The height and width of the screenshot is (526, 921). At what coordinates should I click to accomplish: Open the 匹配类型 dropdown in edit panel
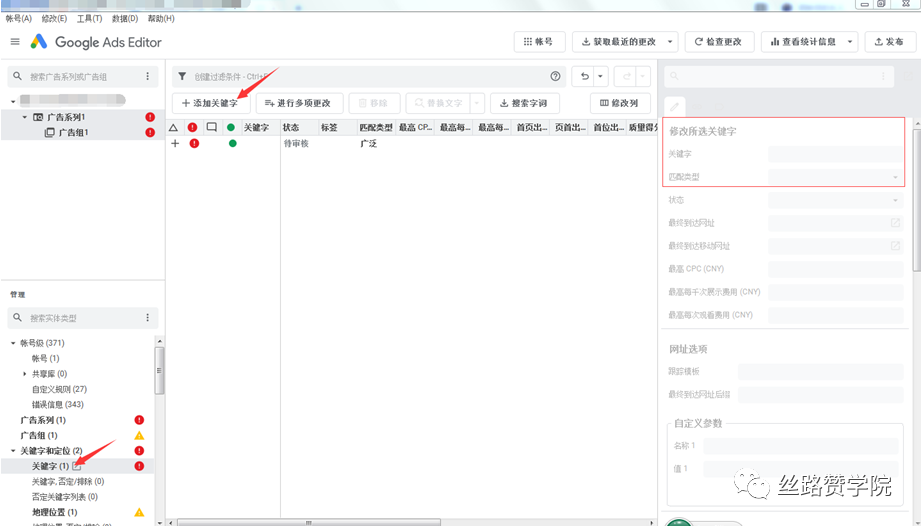(836, 177)
